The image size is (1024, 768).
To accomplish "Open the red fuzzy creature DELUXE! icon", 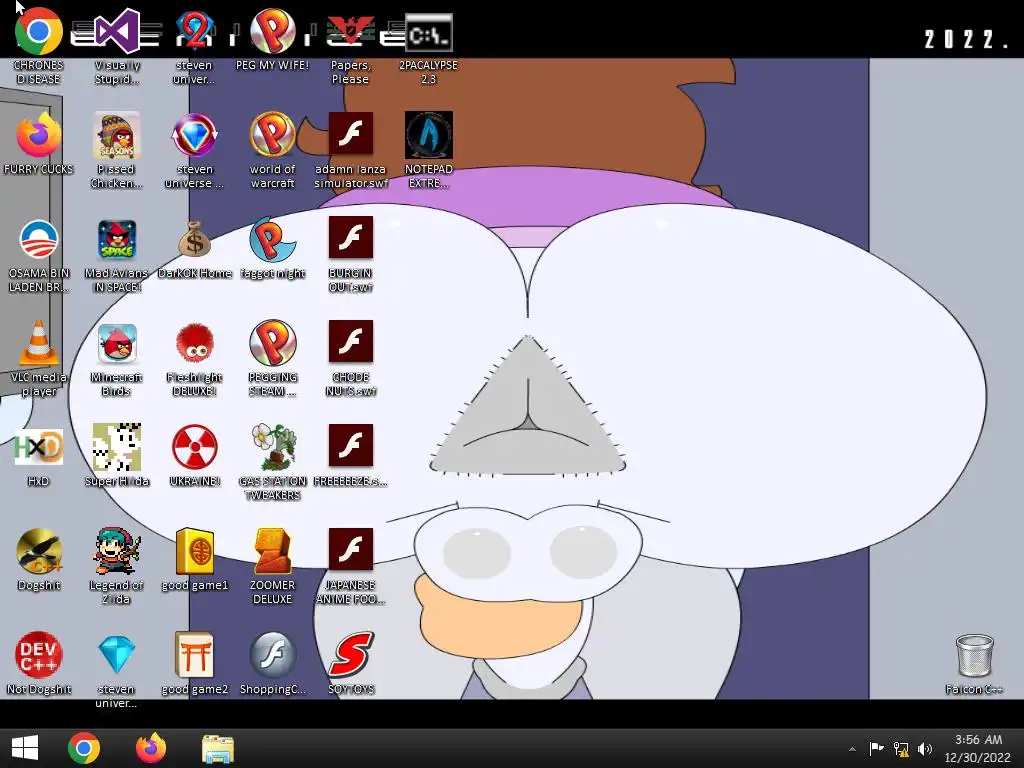I will point(195,343).
